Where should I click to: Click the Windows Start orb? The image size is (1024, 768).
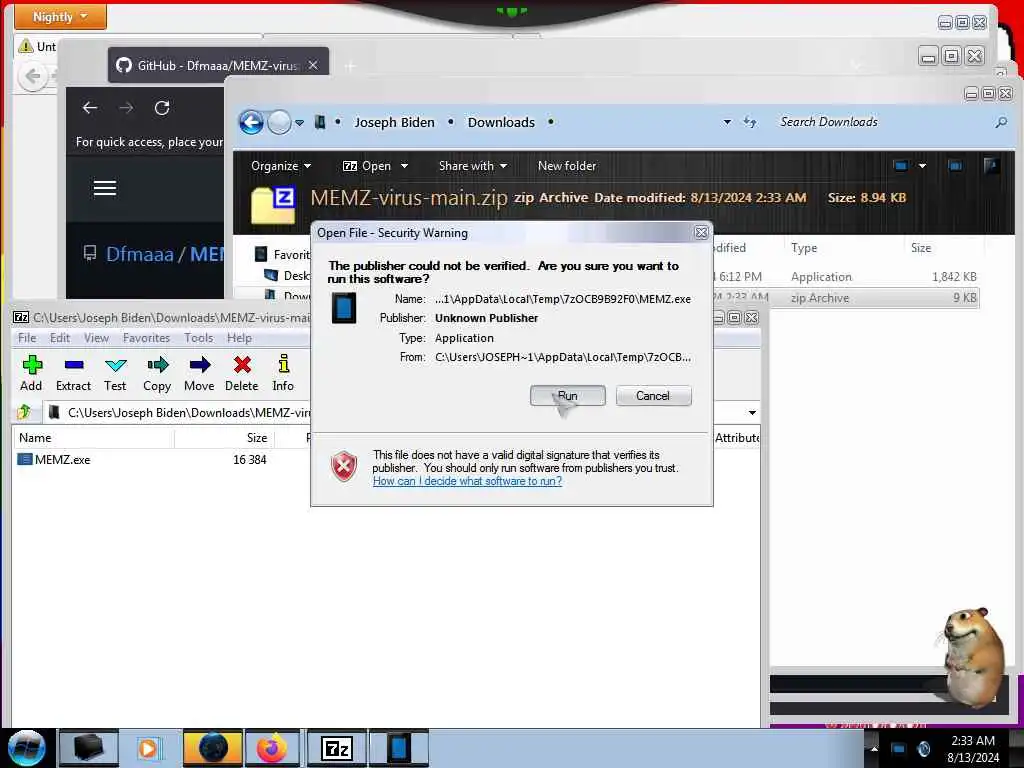(x=26, y=748)
